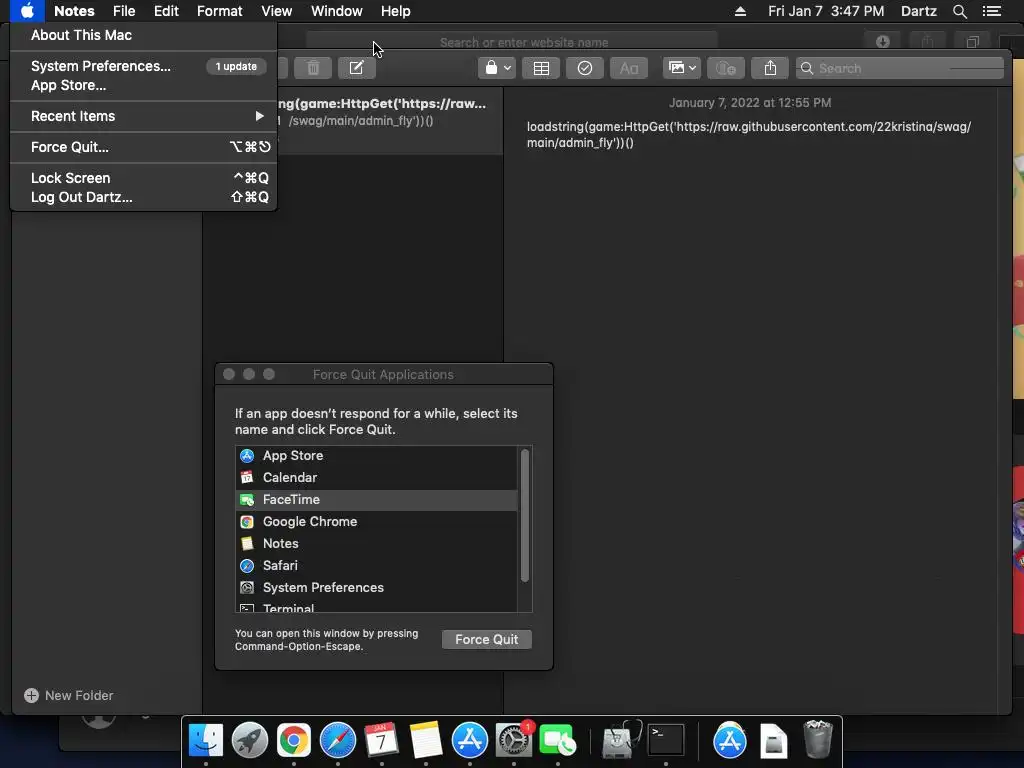Delete note with the trash icon
Viewport: 1024px width, 768px height.
coord(313,68)
